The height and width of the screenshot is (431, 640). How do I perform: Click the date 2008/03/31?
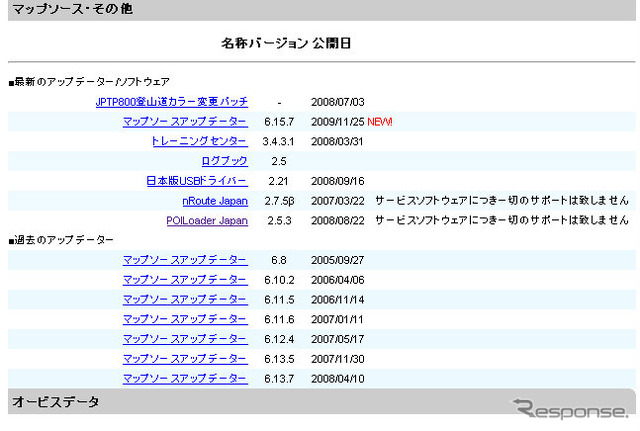click(337, 142)
